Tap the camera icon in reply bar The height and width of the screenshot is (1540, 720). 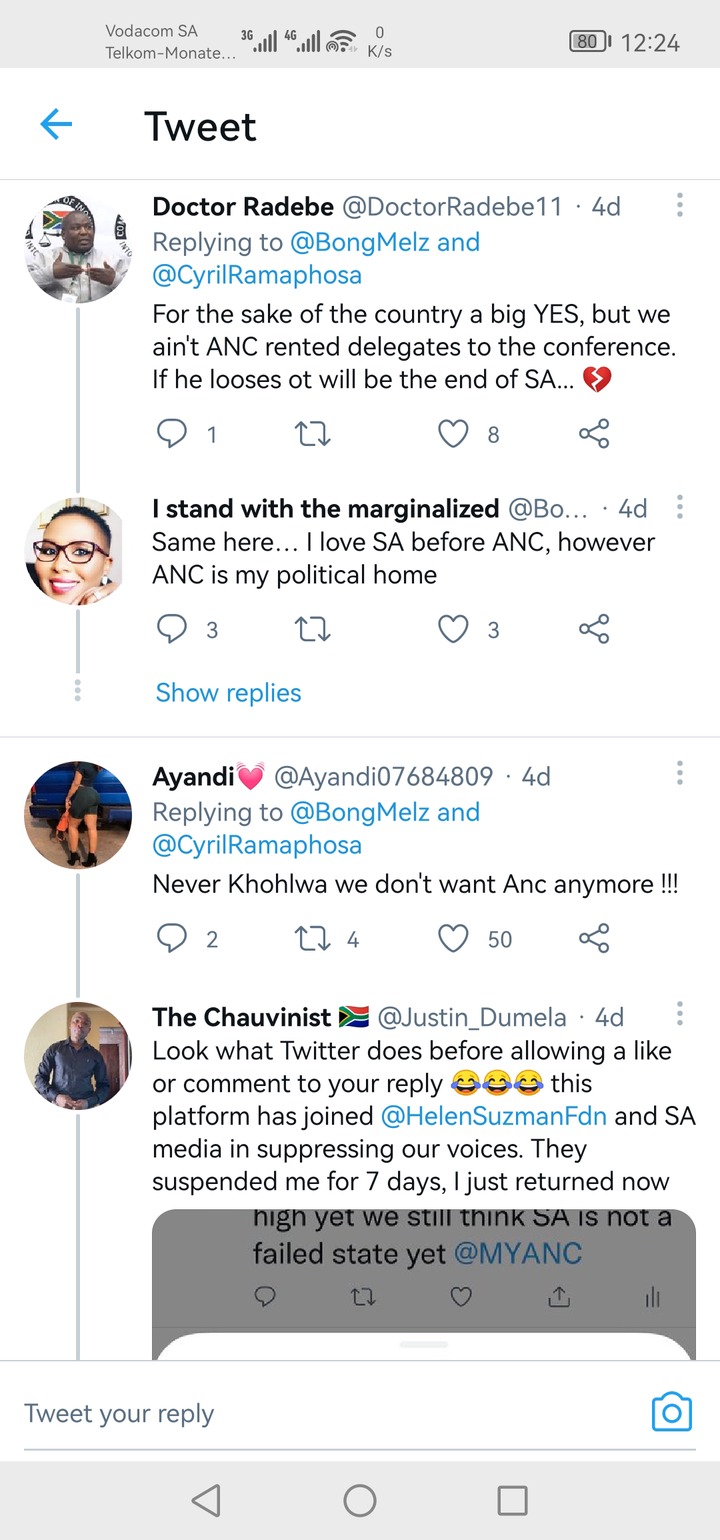tap(672, 1412)
